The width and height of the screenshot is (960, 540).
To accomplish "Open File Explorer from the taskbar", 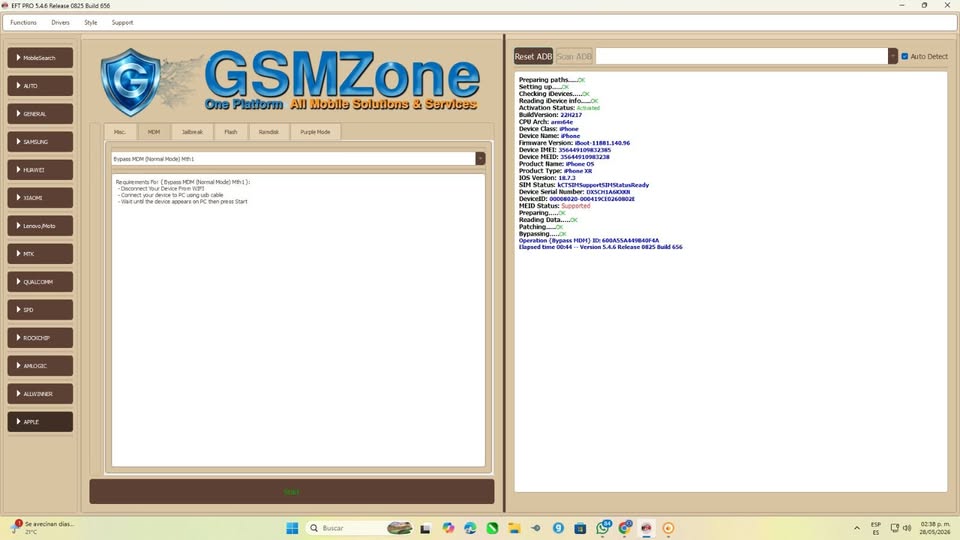I will point(514,528).
